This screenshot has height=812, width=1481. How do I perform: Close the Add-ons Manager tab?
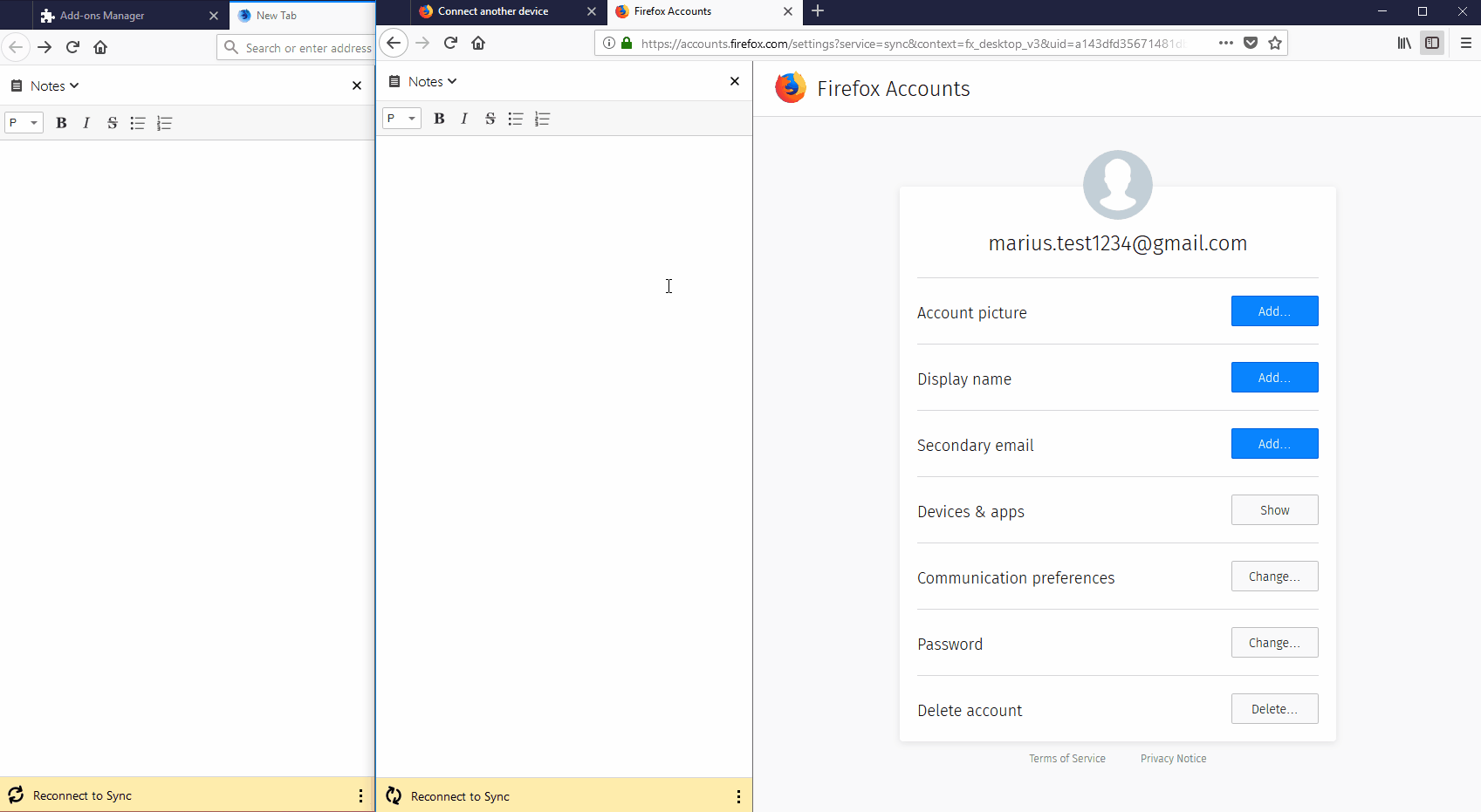coord(214,16)
